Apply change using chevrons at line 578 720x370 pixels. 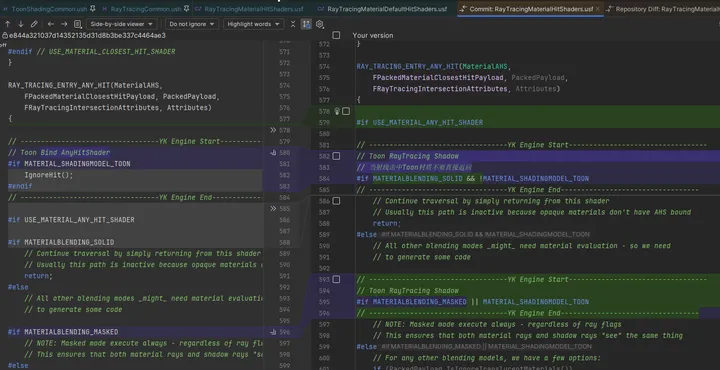click(273, 130)
